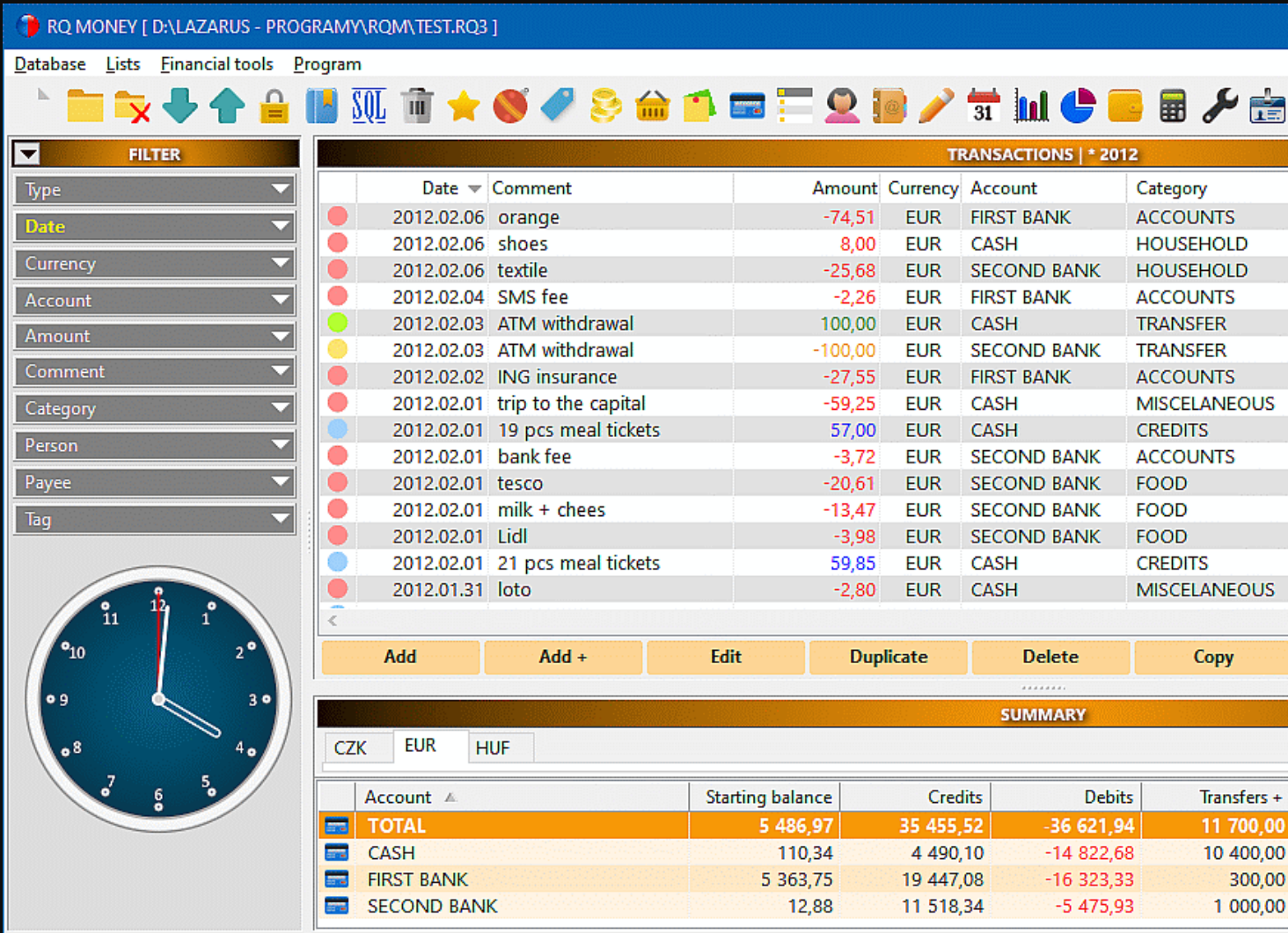This screenshot has width=1288, height=933.
Task: Open the wrench settings tool
Action: tap(1219, 106)
